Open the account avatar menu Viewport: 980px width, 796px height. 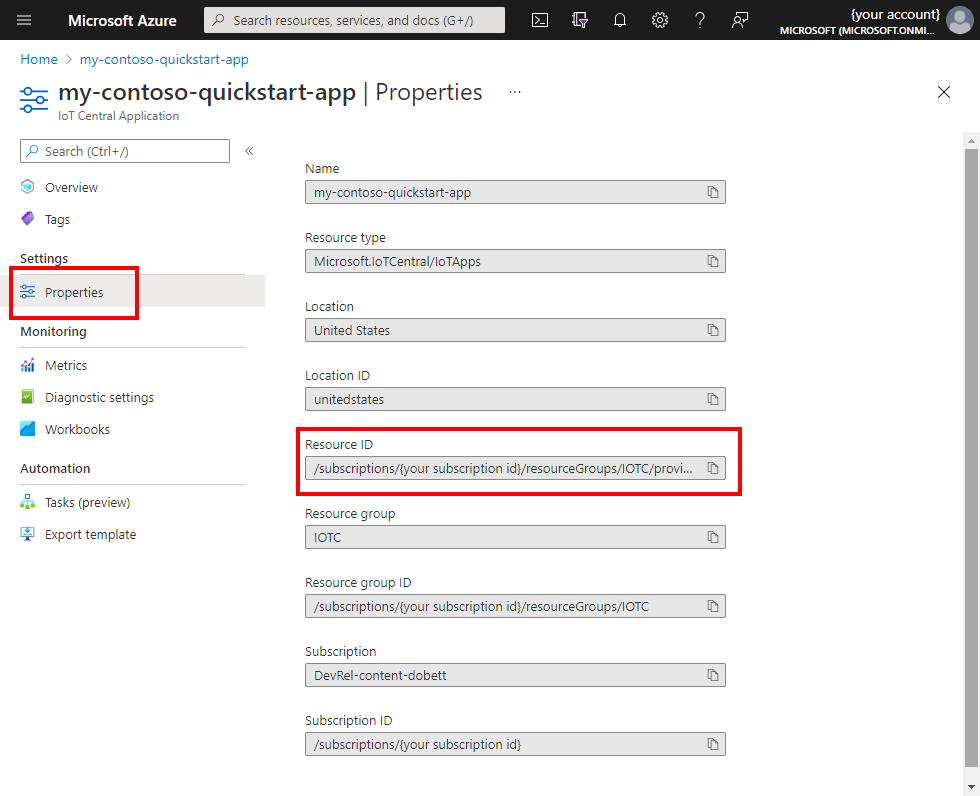pos(958,20)
